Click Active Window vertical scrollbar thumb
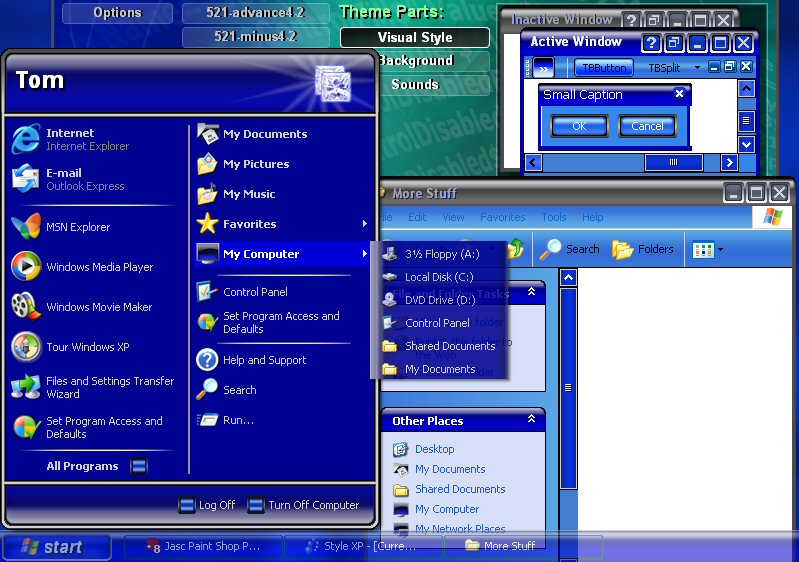Screen dimensions: 799x562 click(746, 121)
